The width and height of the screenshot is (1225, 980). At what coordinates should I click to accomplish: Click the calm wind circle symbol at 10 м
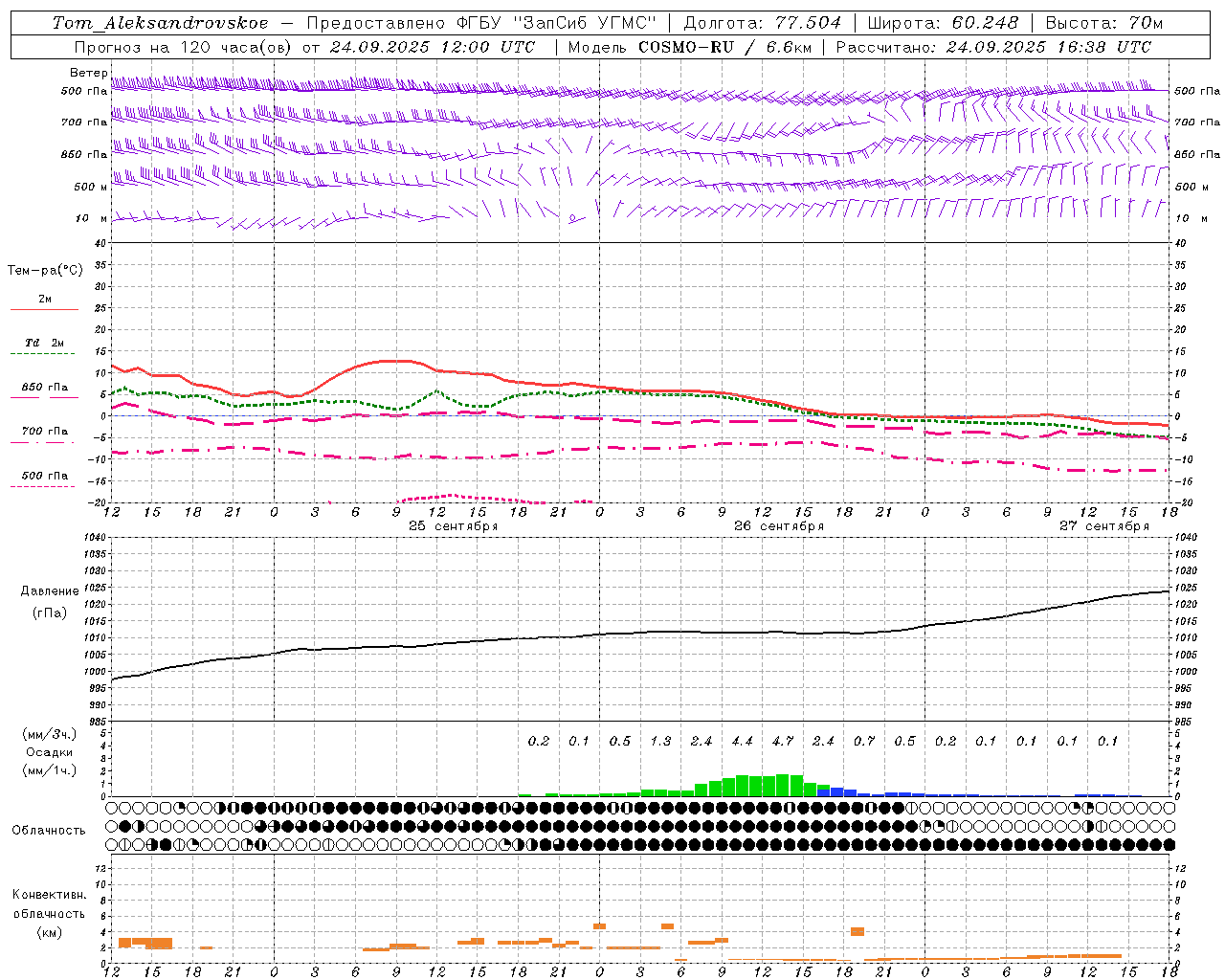click(572, 218)
